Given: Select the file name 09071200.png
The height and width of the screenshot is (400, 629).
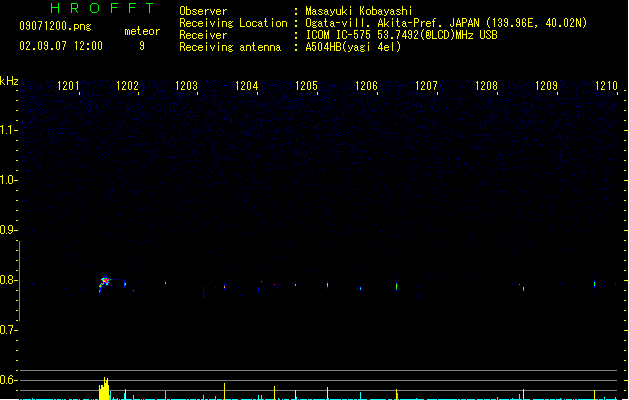Looking at the screenshot, I should [55, 26].
